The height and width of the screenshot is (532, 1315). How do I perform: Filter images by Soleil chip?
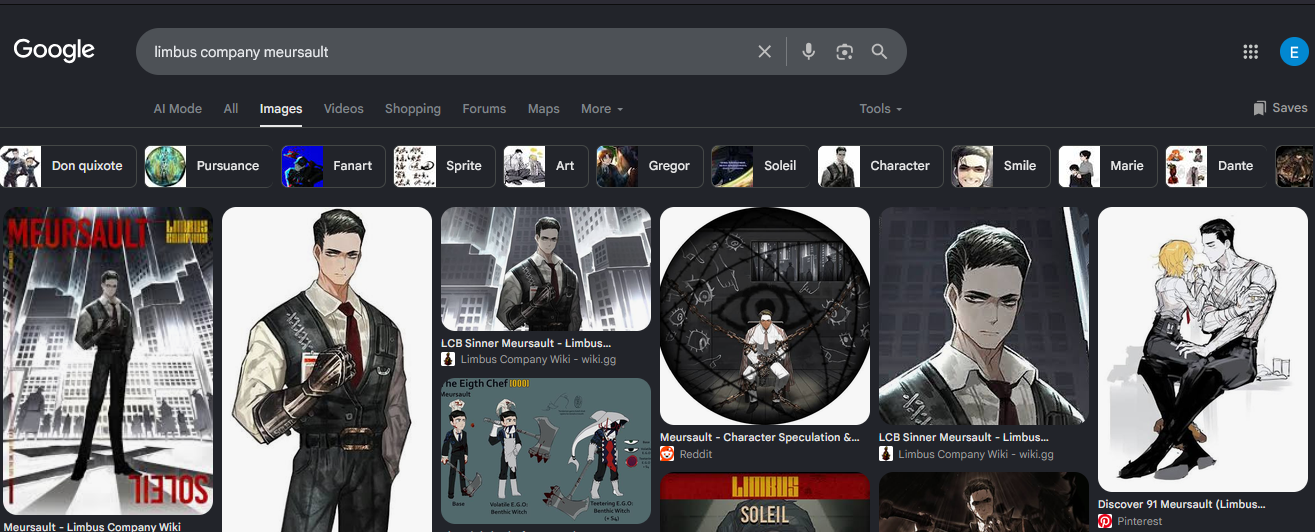click(761, 166)
